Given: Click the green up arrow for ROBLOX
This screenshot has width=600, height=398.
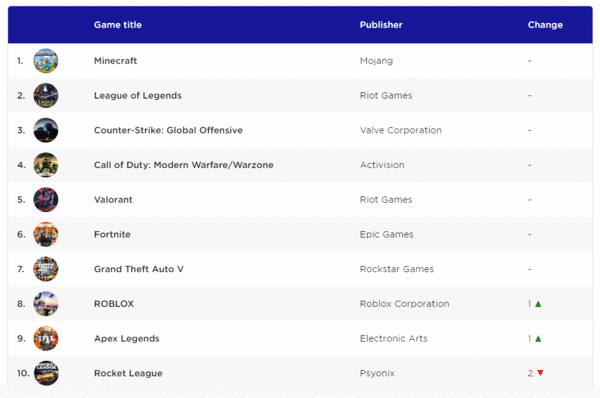Looking at the screenshot, I should pyautogui.click(x=538, y=304).
